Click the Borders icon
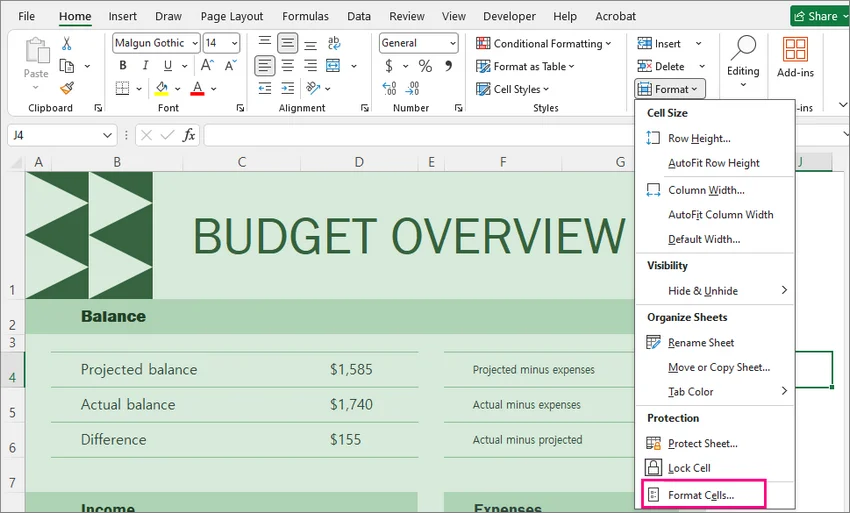Image resolution: width=850 pixels, height=513 pixels. point(123,88)
